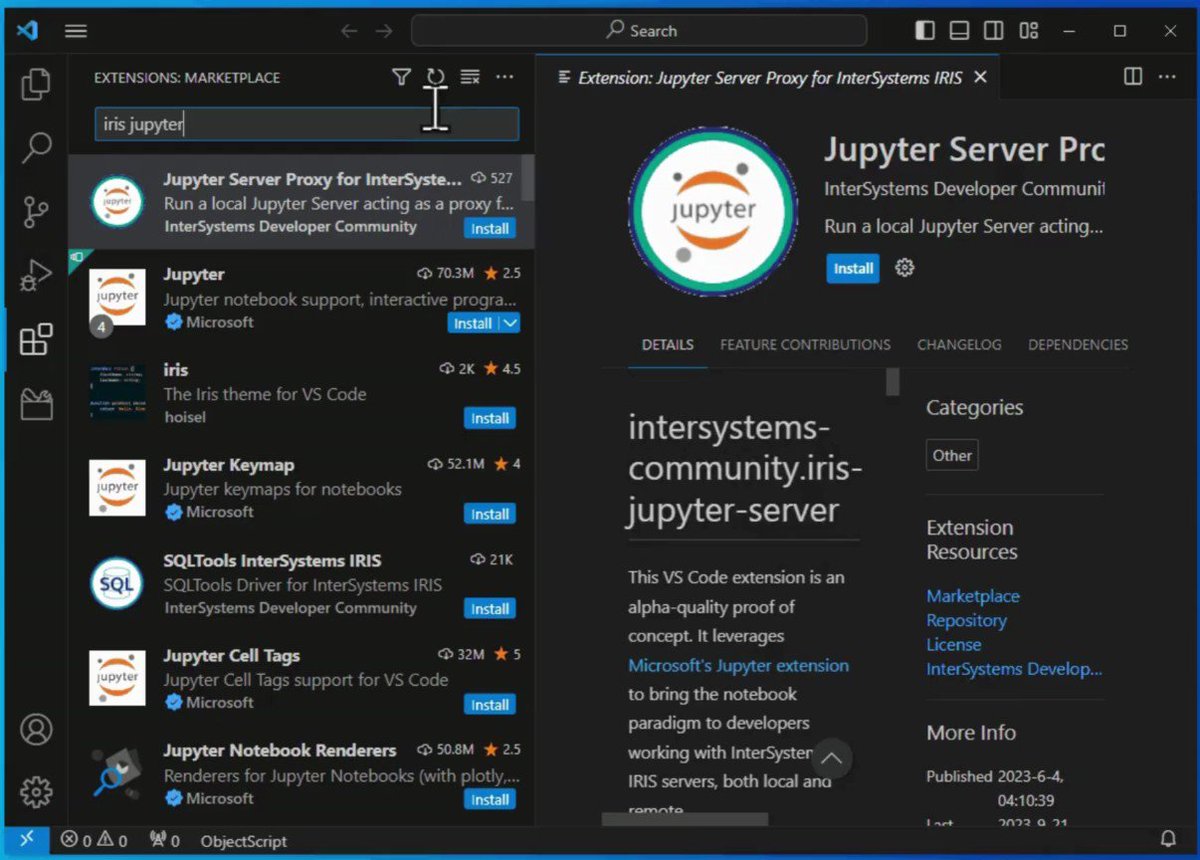Screen dimensions: 1200x860
Task: Click the filter extensions funnel icon
Action: tap(401, 77)
